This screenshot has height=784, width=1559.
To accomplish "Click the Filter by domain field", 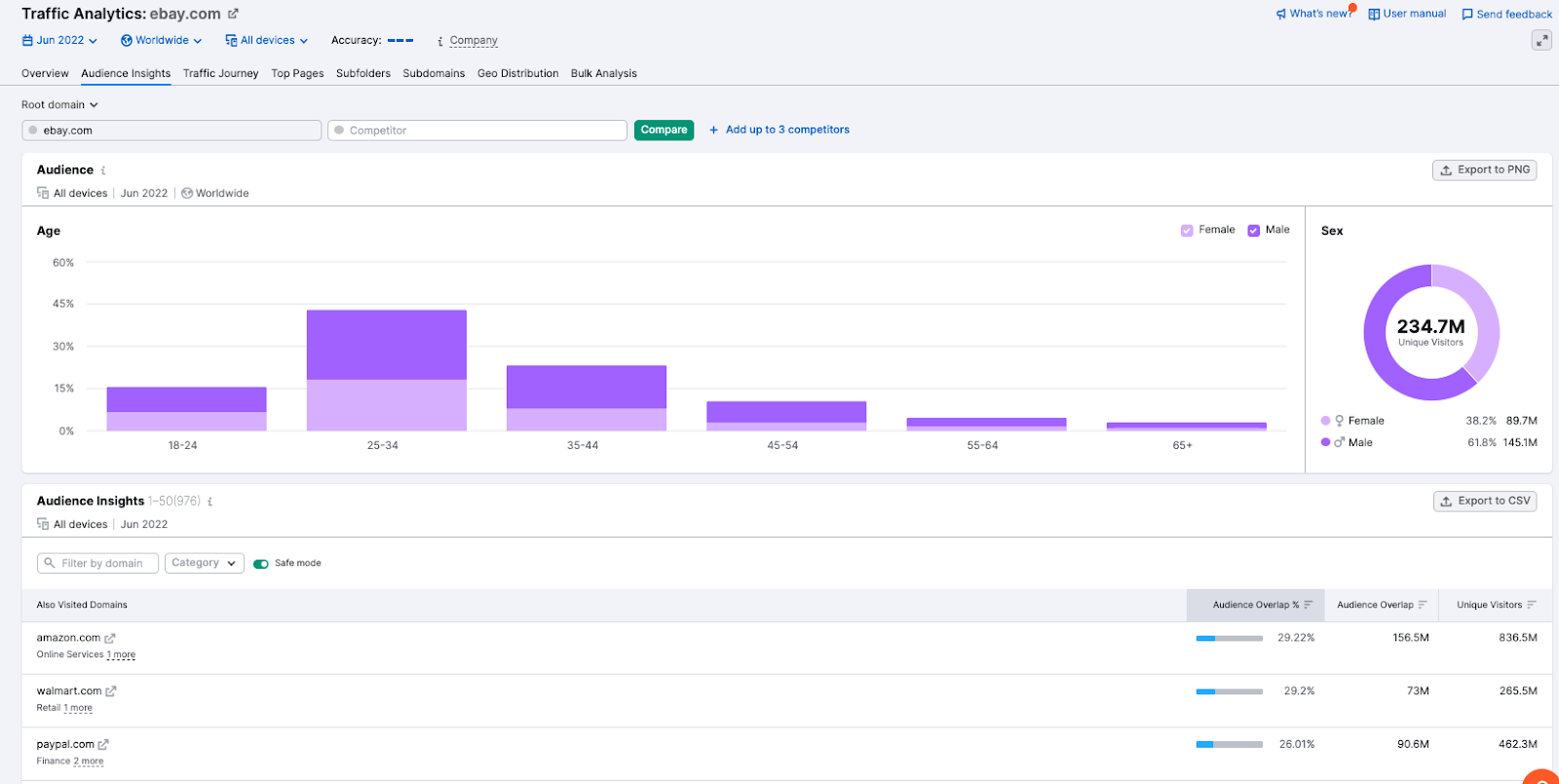I will (97, 563).
